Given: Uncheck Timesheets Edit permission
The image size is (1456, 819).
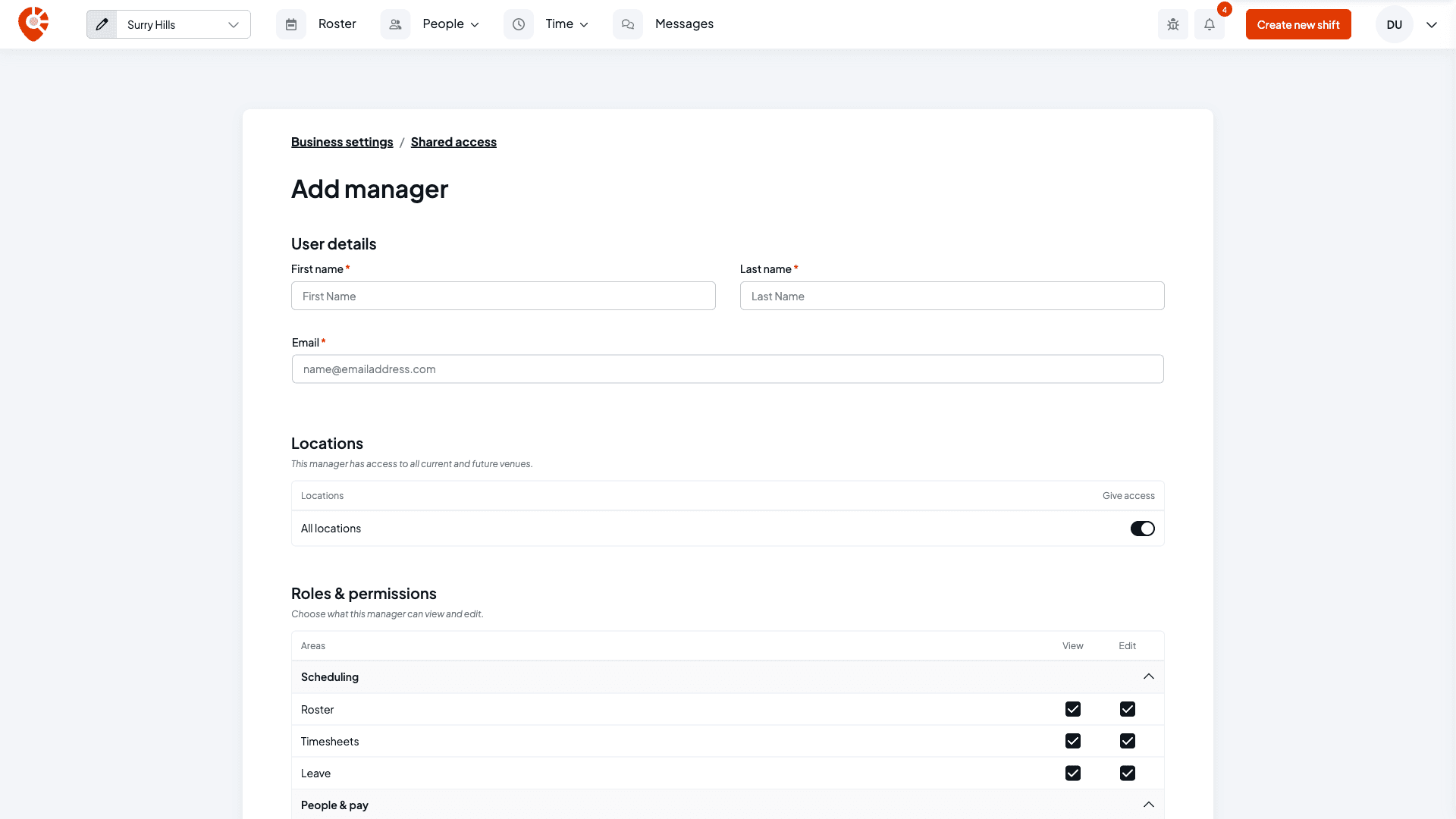Looking at the screenshot, I should 1128,741.
